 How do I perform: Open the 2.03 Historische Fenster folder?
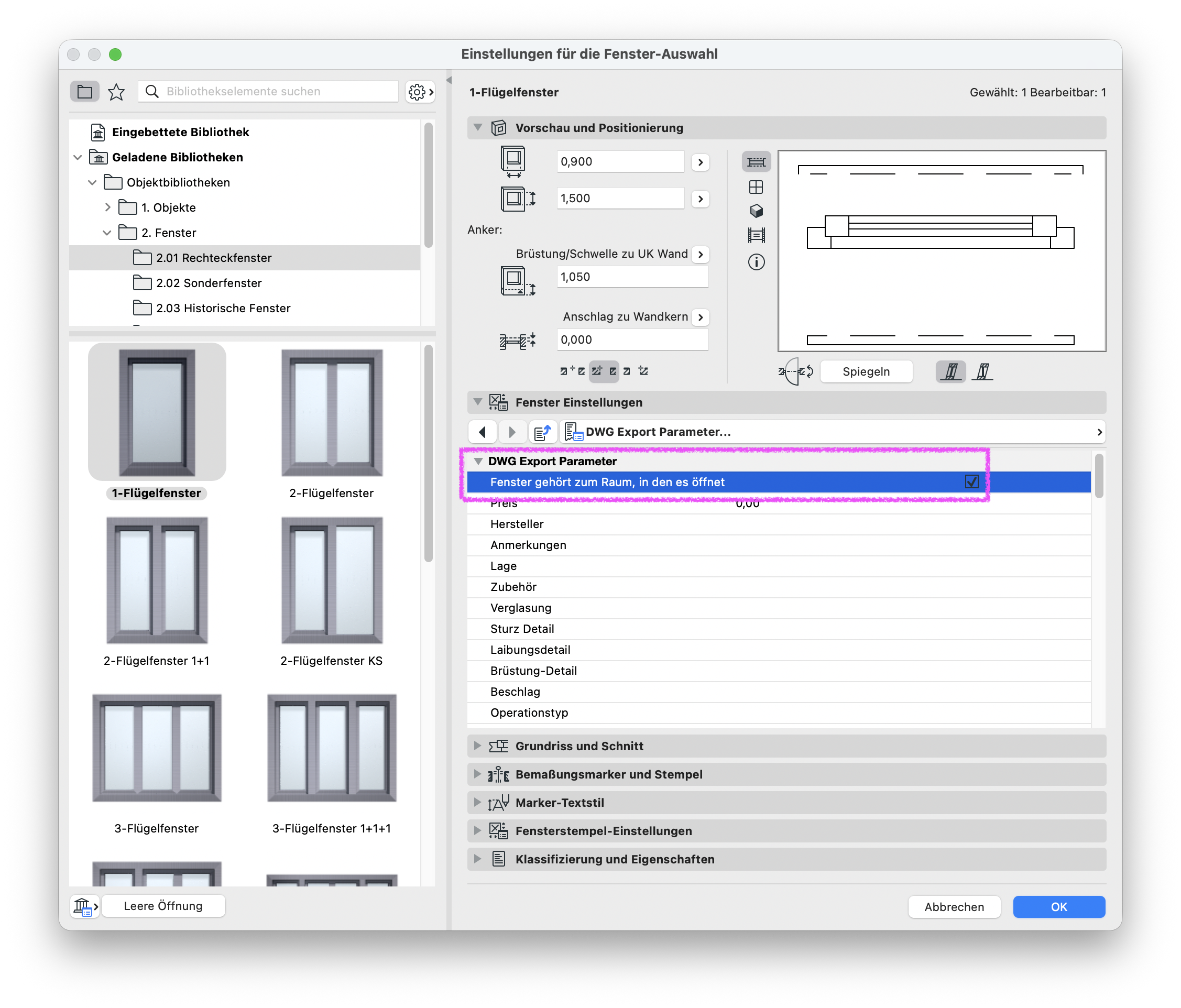(x=212, y=308)
